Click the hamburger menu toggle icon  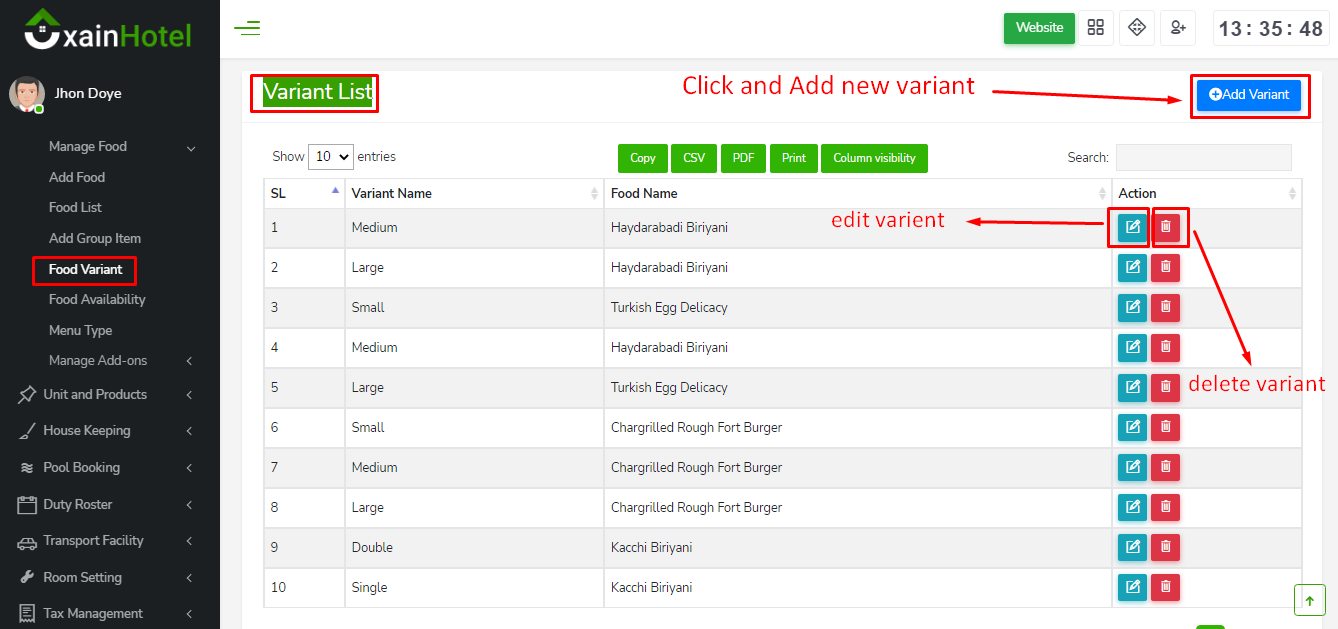click(x=247, y=28)
